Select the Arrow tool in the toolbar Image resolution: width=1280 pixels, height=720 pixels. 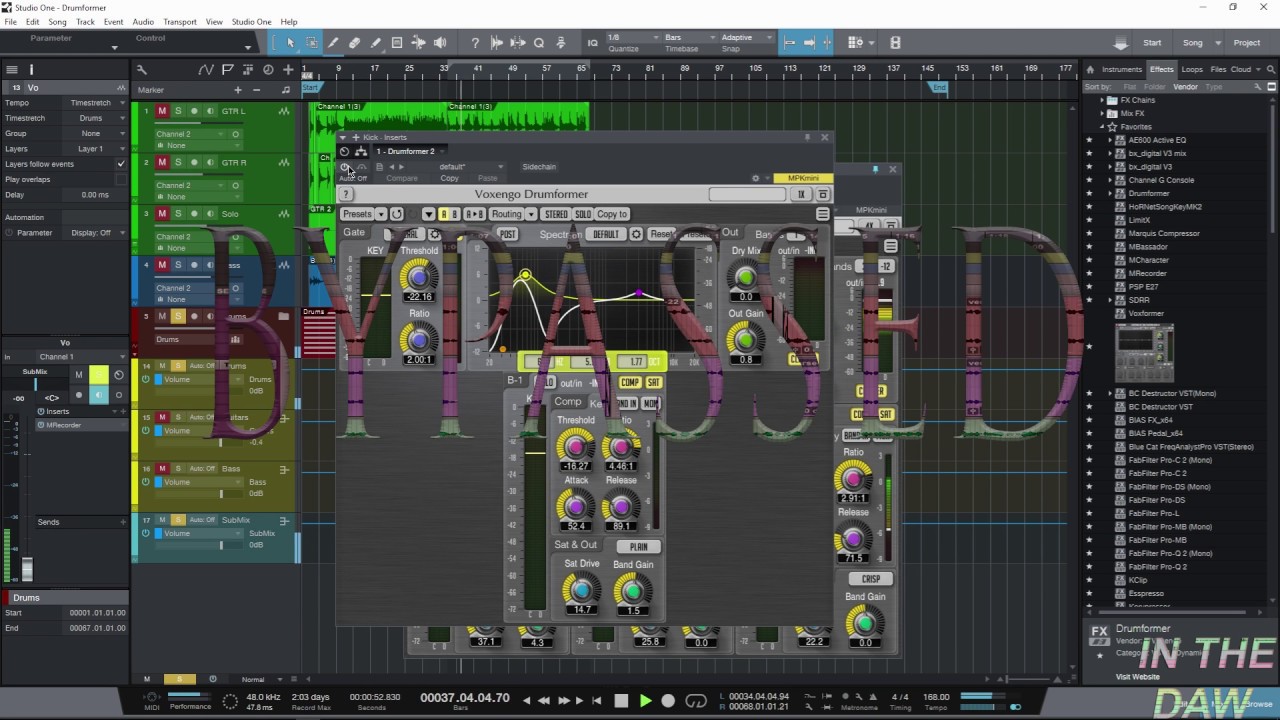tap(290, 43)
